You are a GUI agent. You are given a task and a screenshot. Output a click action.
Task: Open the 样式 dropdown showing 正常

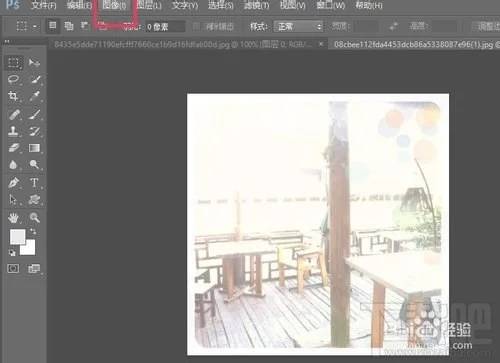click(x=298, y=26)
